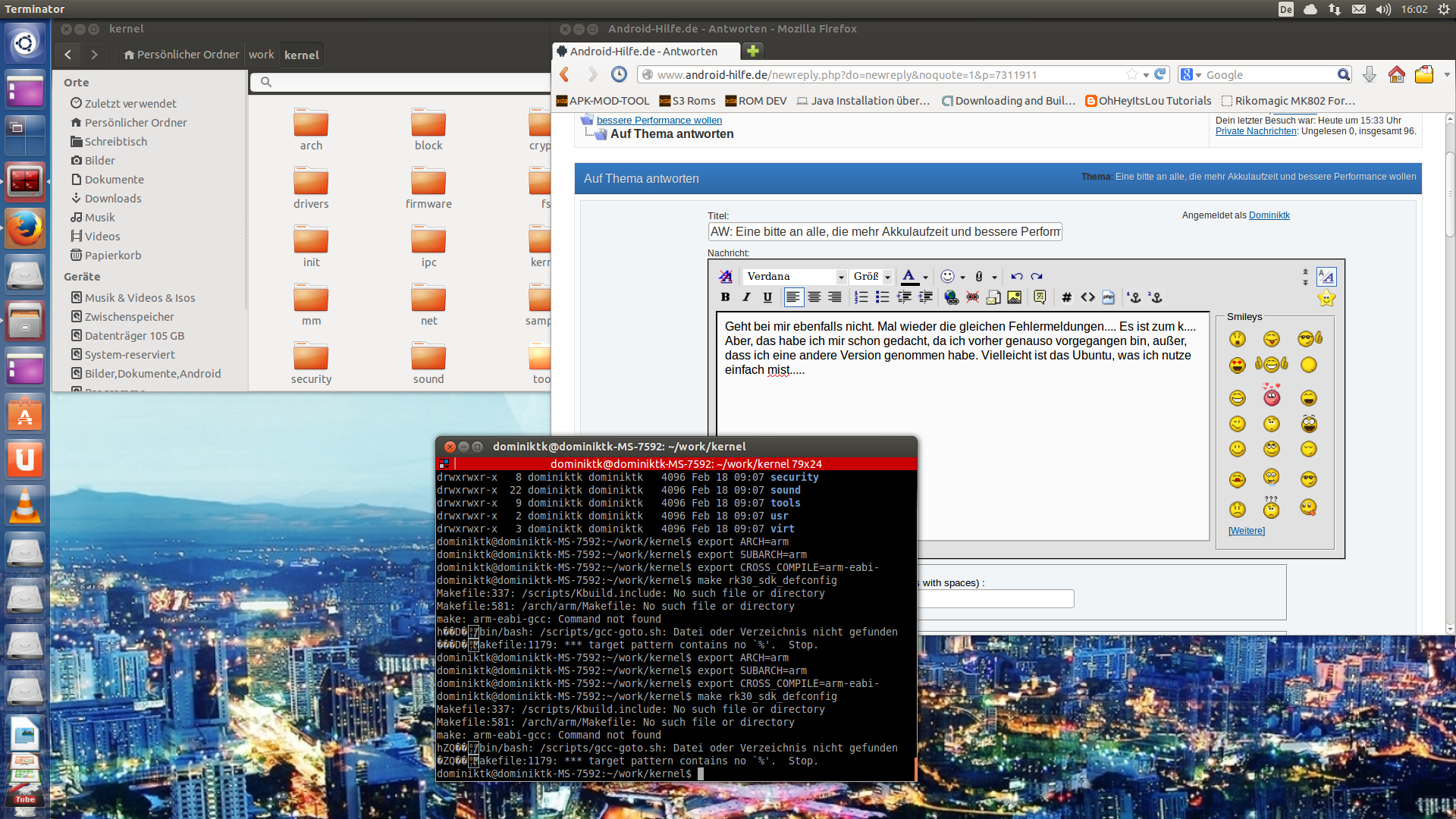Open the Firefox home page icon
This screenshot has height=819, width=1456.
pos(1396,74)
